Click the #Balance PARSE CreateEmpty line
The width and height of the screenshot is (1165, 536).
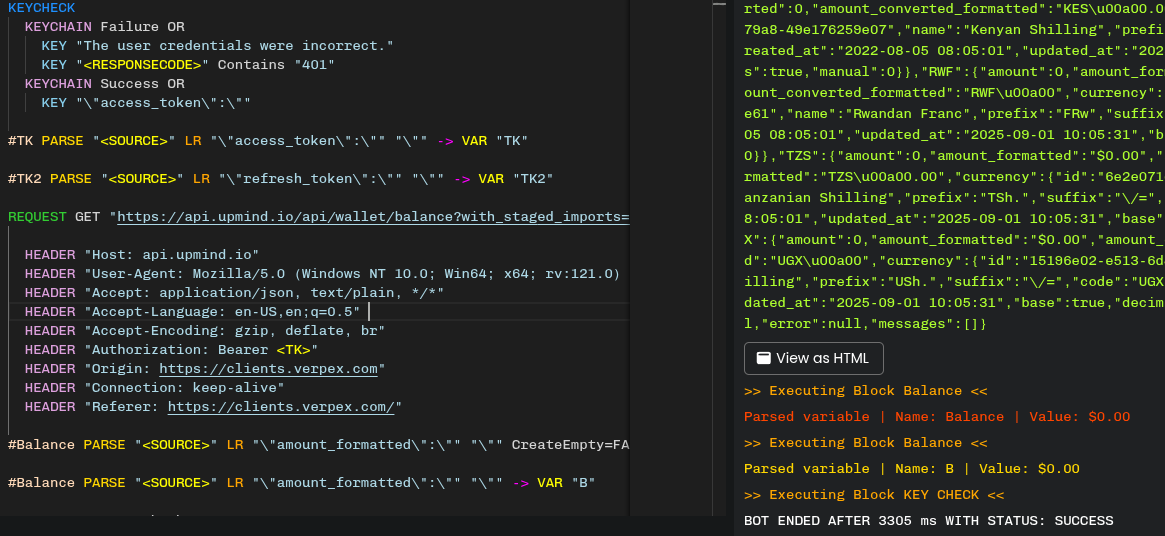click(318, 445)
